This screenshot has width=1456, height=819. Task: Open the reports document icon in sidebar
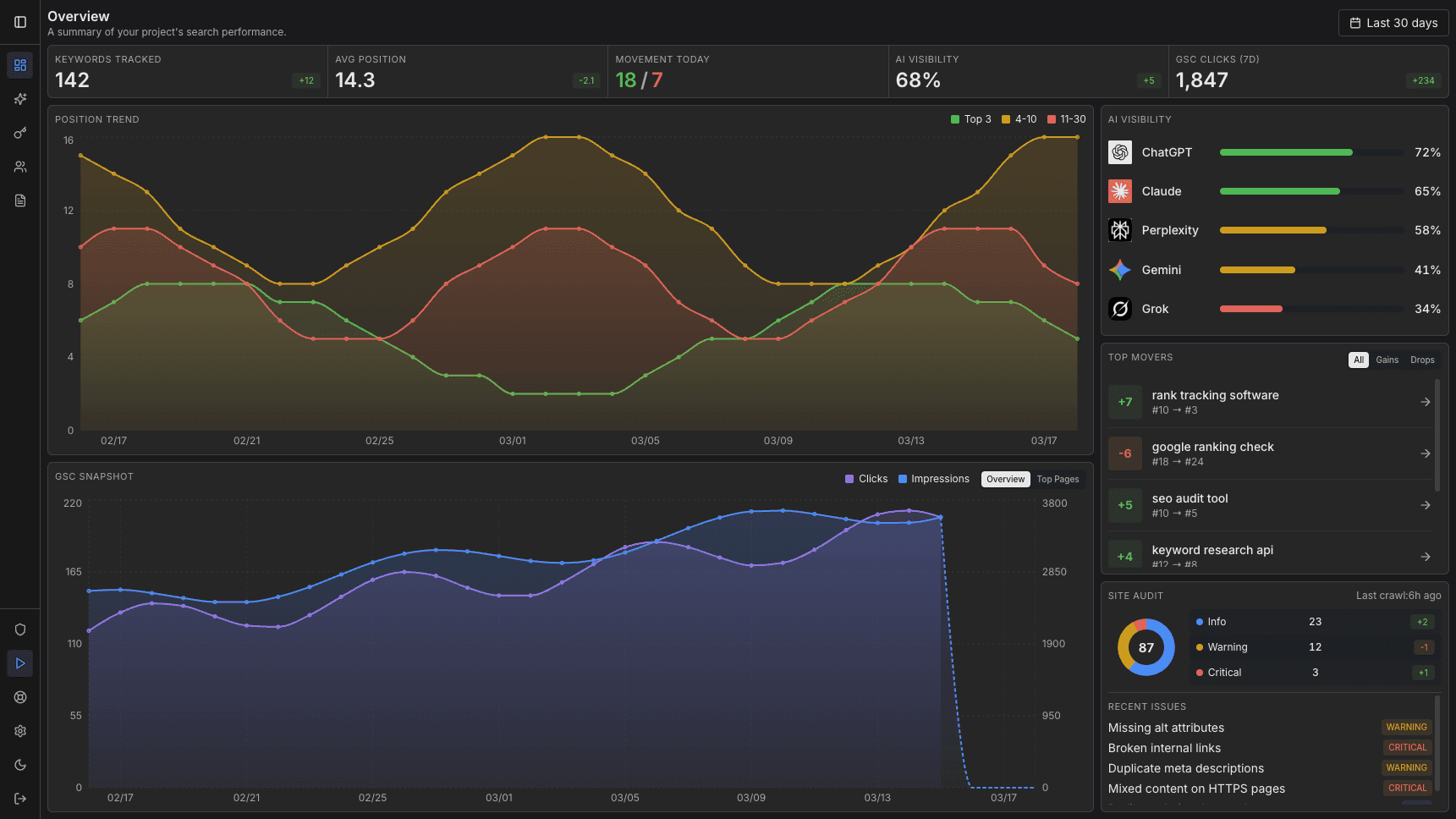pos(20,201)
